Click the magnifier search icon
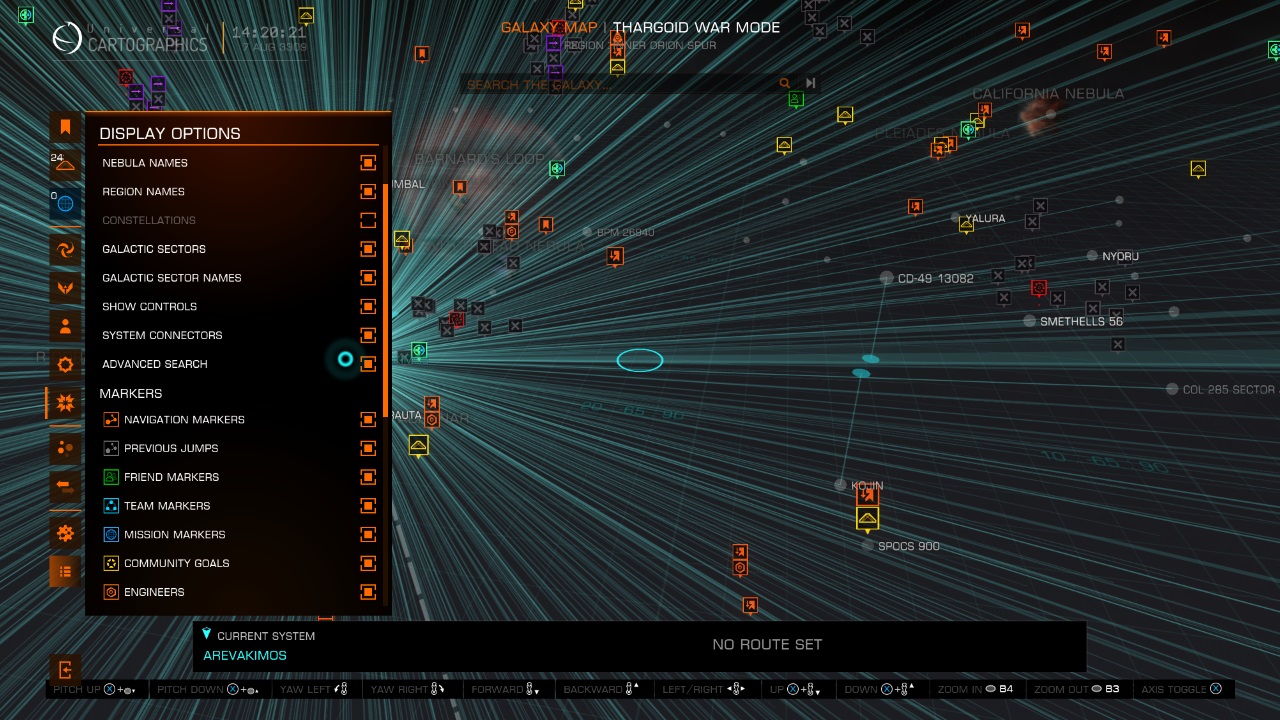This screenshot has height=720, width=1280. [785, 84]
